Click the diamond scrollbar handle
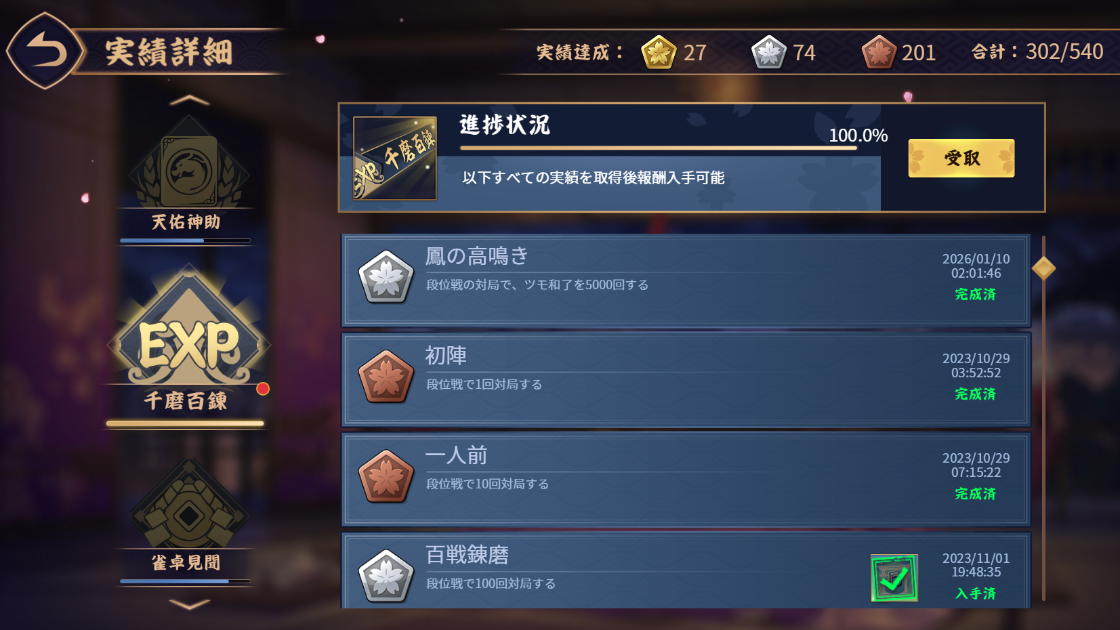This screenshot has width=1120, height=630. click(x=1044, y=269)
